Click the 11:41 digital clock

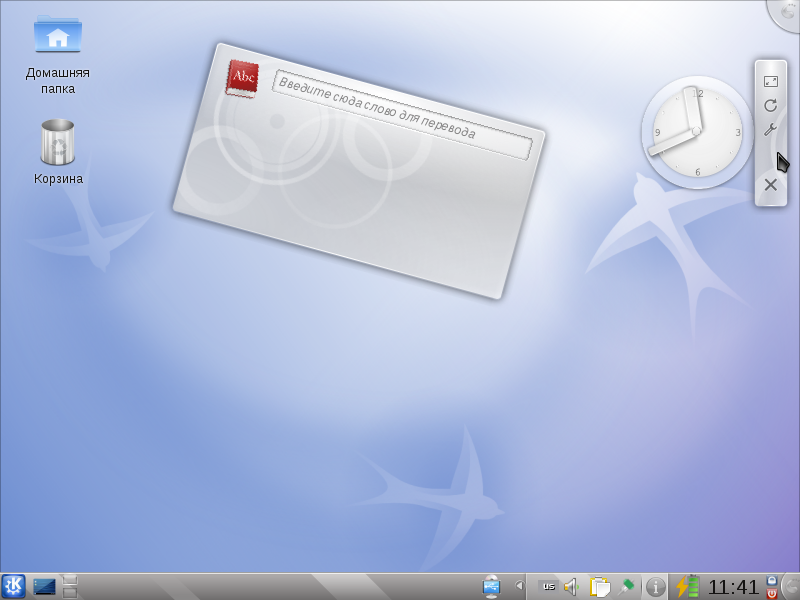pos(733,587)
